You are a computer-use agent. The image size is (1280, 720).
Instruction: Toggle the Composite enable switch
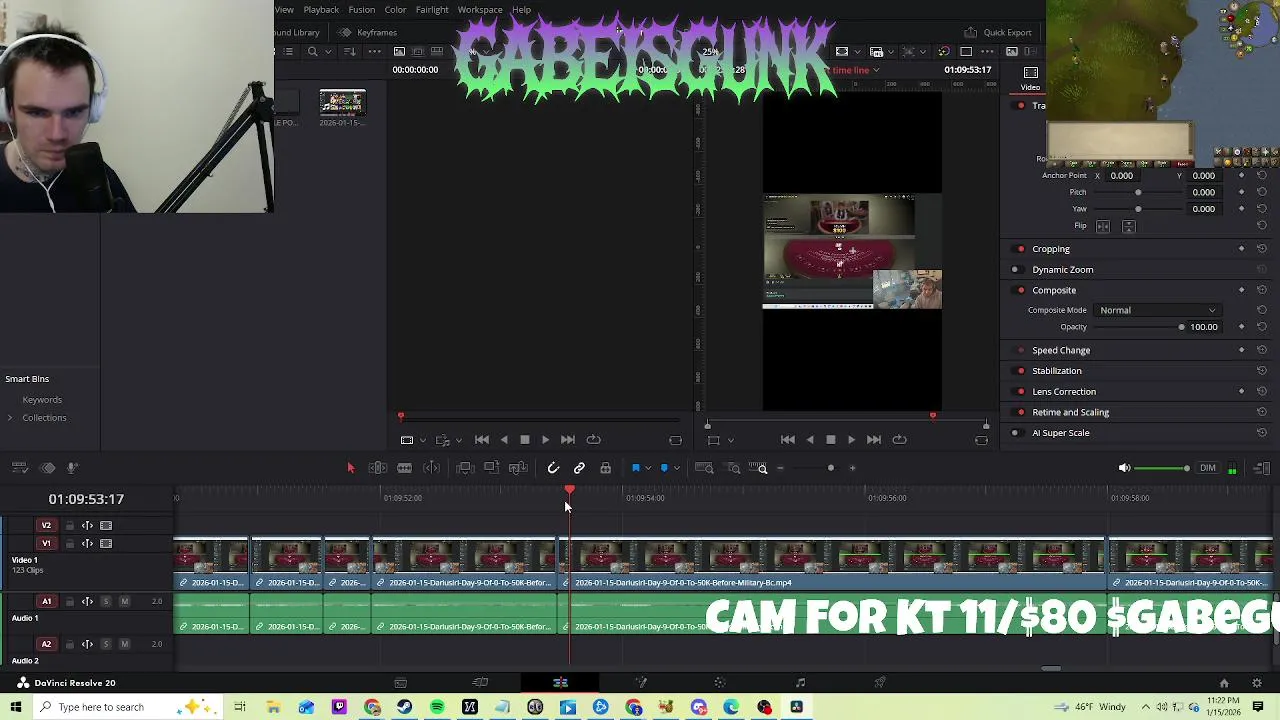1020,290
